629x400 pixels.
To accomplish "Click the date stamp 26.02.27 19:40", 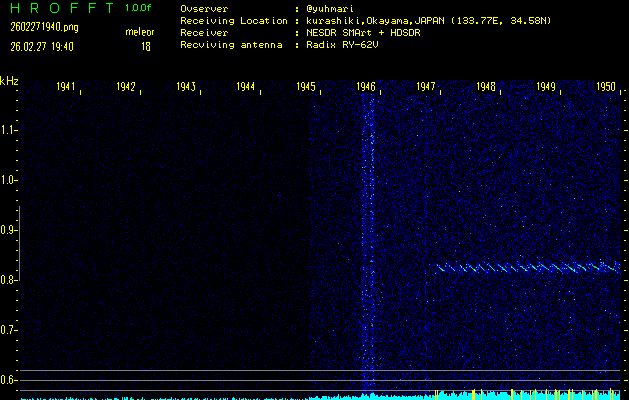I will click(43, 46).
